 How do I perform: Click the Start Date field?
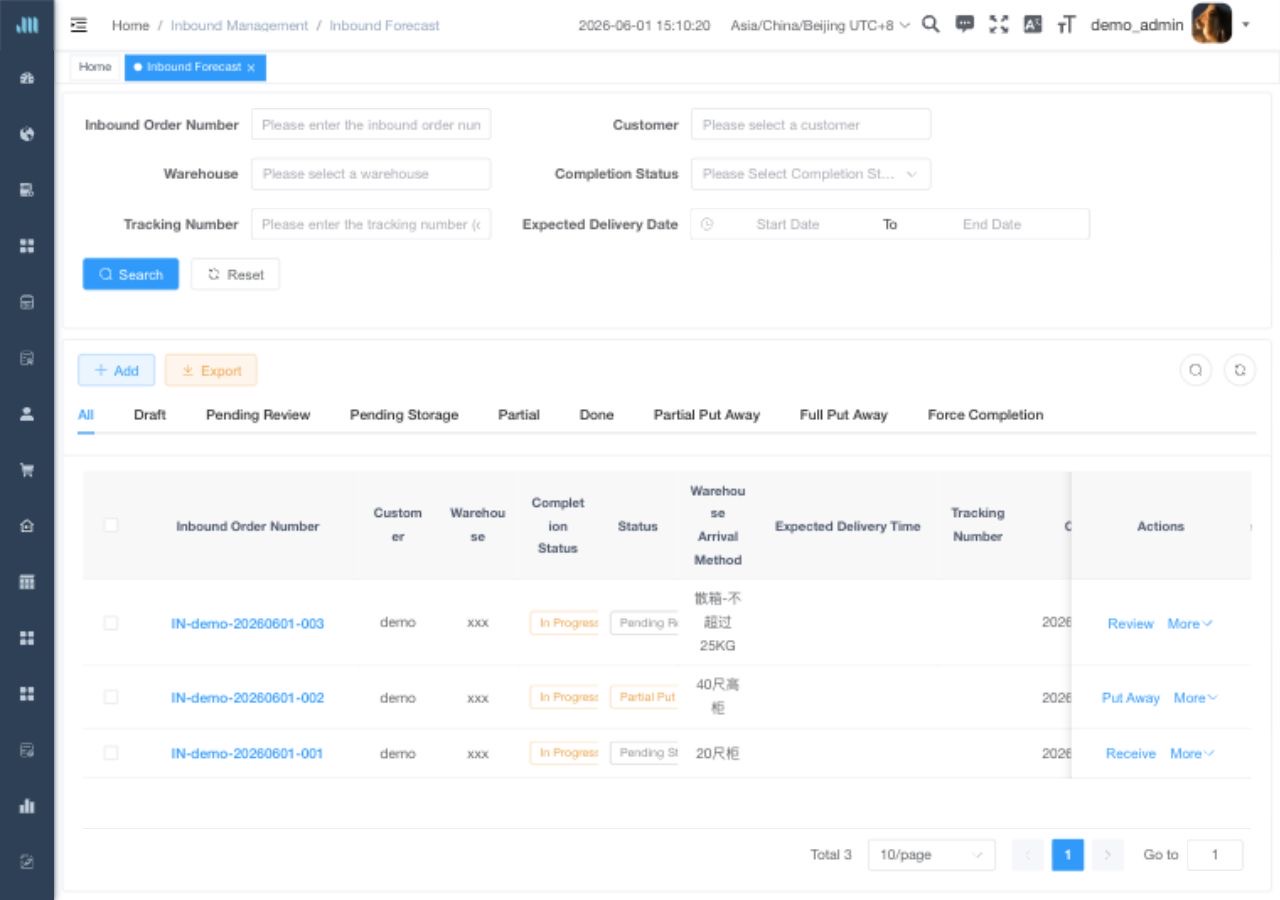tap(788, 224)
